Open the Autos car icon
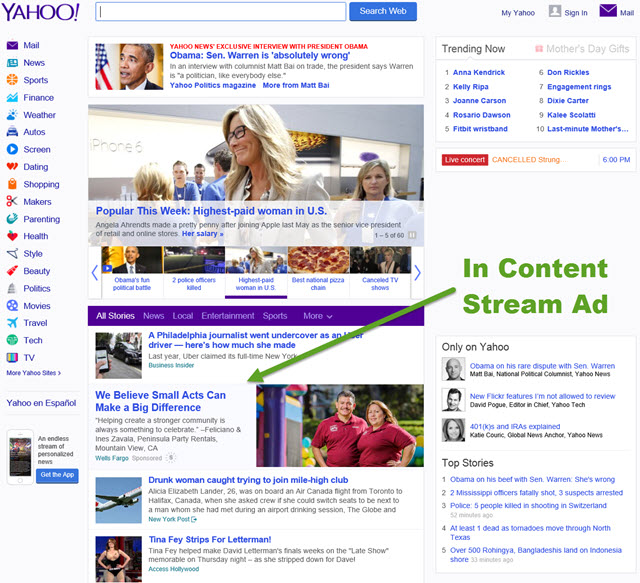The height and width of the screenshot is (583, 640). (x=12, y=132)
